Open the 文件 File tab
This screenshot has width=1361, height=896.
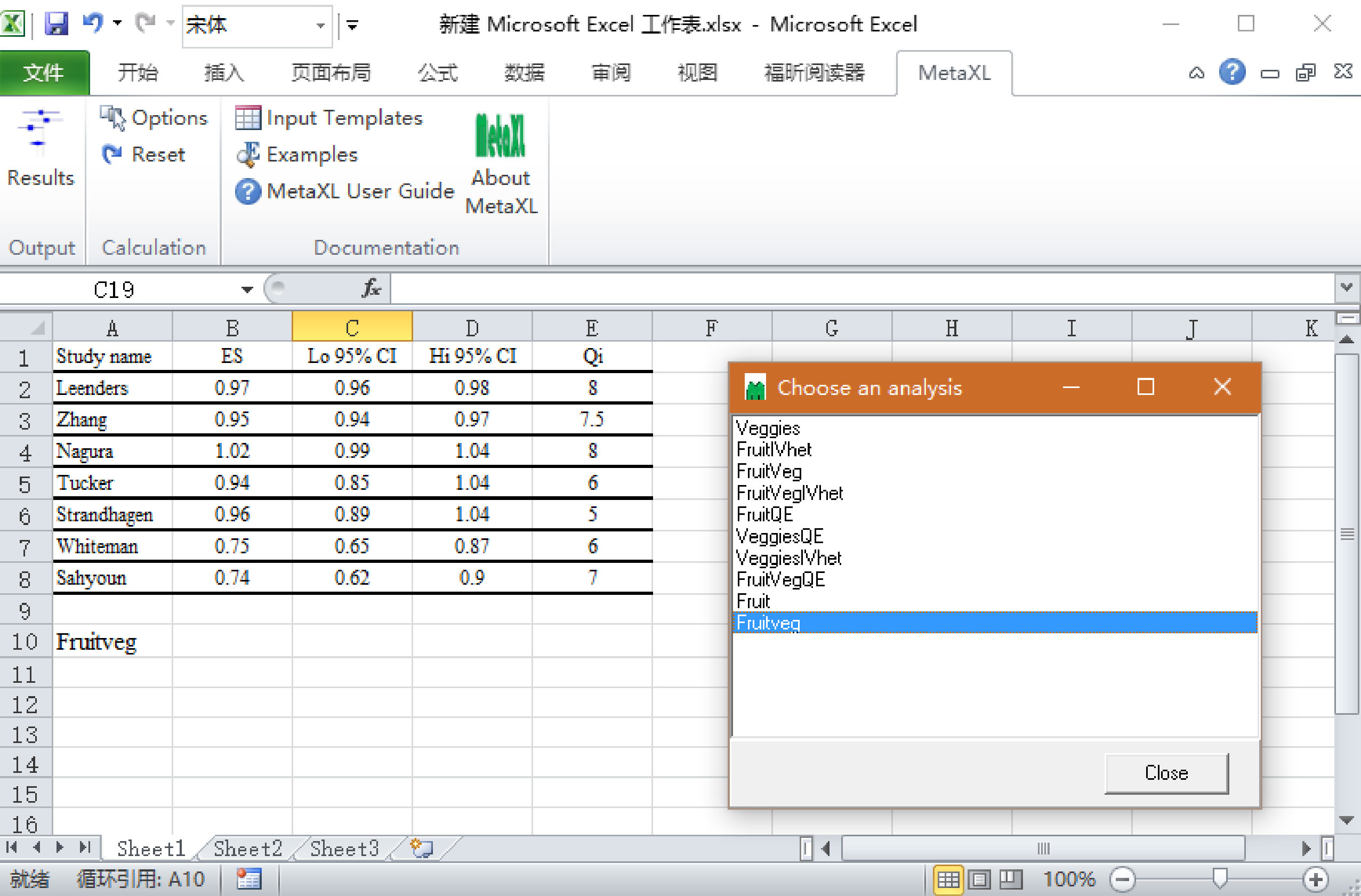[44, 72]
